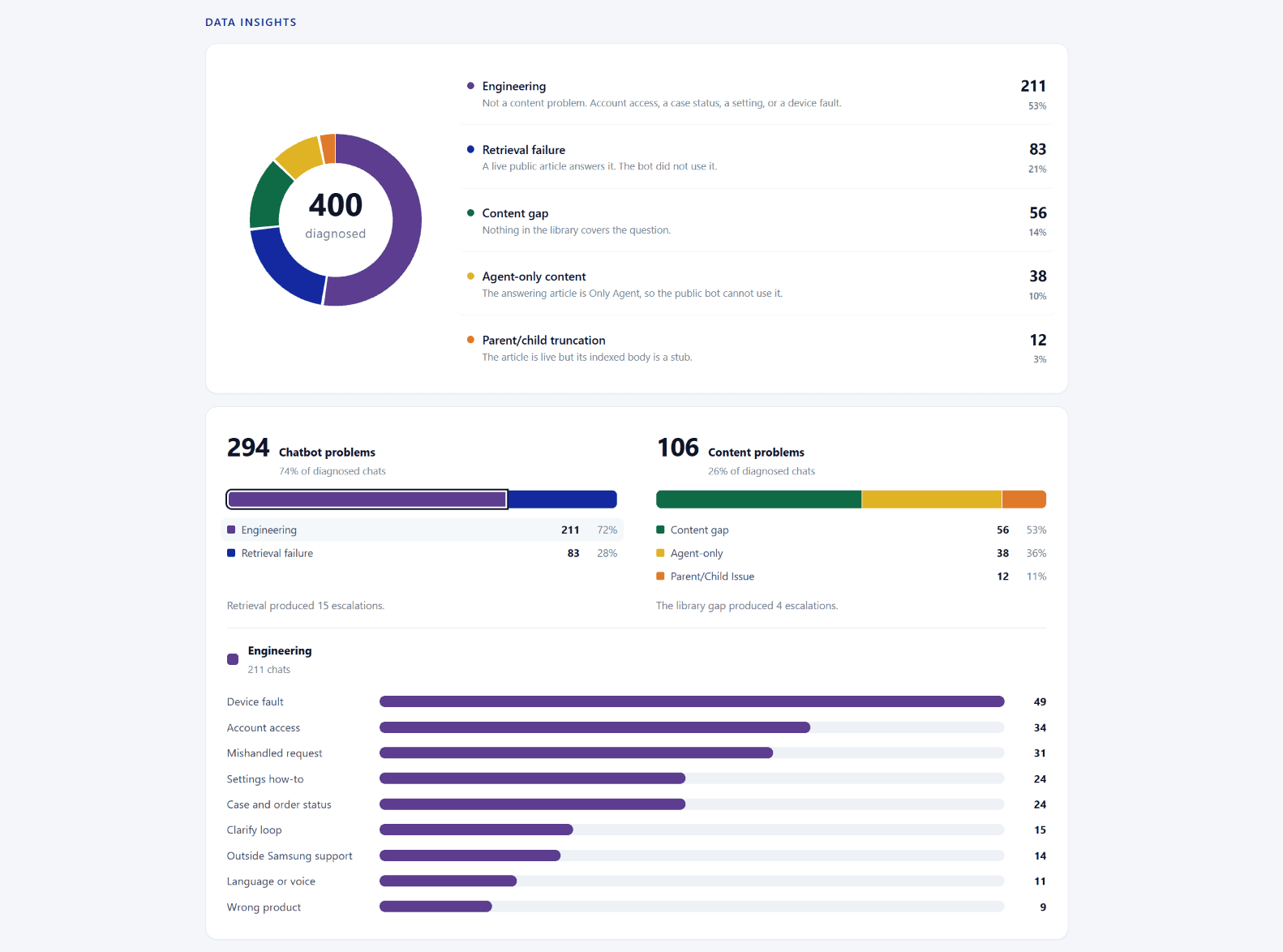Click the Settings how-to label
The height and width of the screenshot is (952, 1283).
[x=265, y=779]
